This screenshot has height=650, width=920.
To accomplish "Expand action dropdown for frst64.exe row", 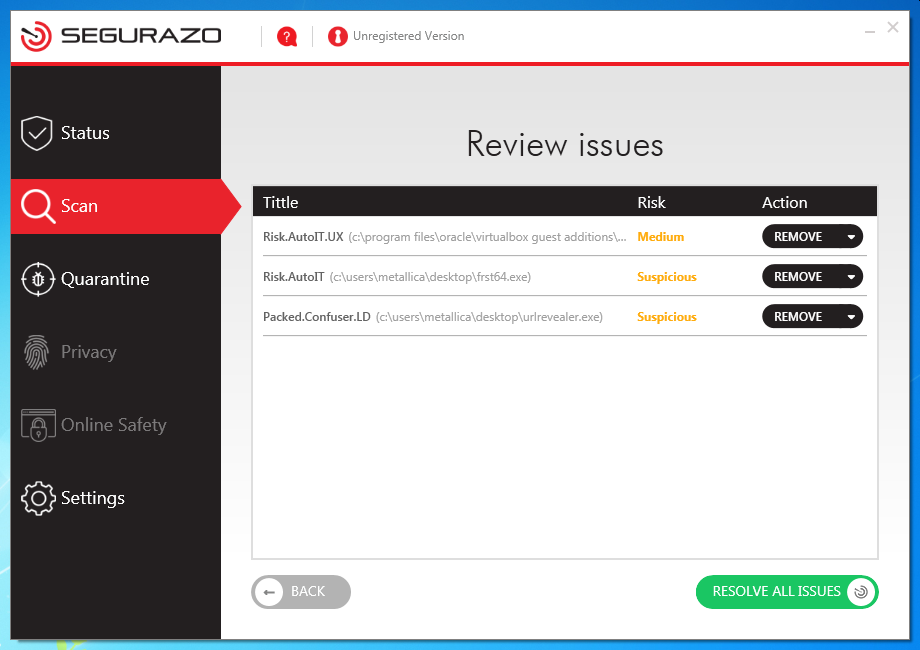I will tap(851, 277).
